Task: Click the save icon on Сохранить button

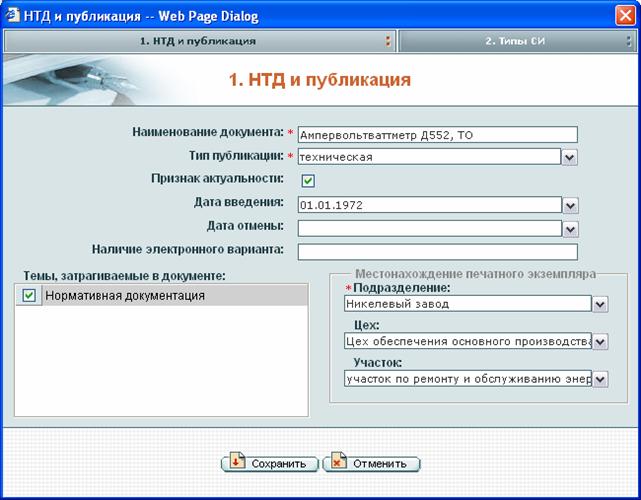Action: click(237, 461)
